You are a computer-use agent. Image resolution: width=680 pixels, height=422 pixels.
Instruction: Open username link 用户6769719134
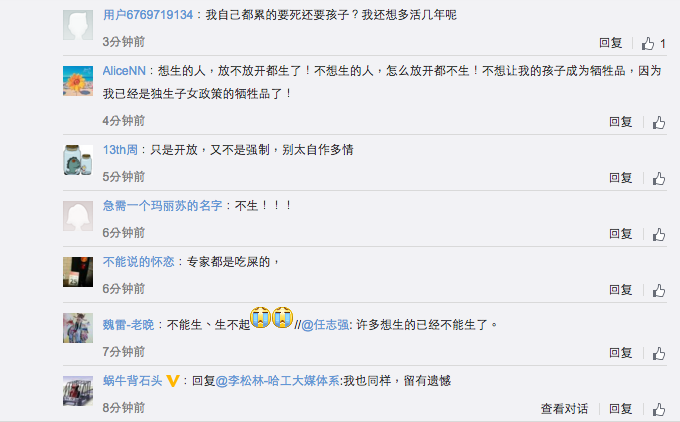tap(148, 15)
